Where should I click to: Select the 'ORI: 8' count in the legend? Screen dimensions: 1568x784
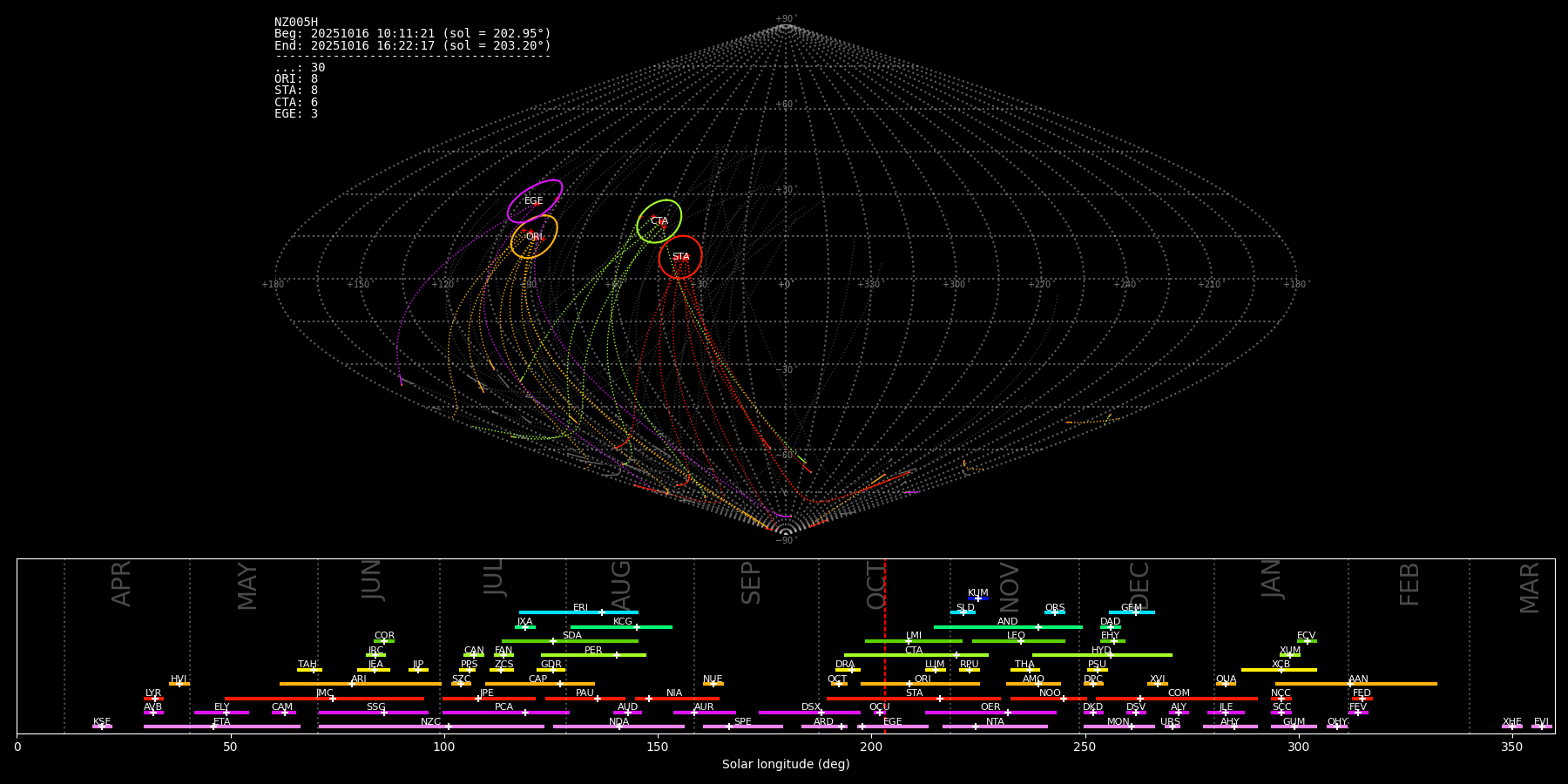296,79
